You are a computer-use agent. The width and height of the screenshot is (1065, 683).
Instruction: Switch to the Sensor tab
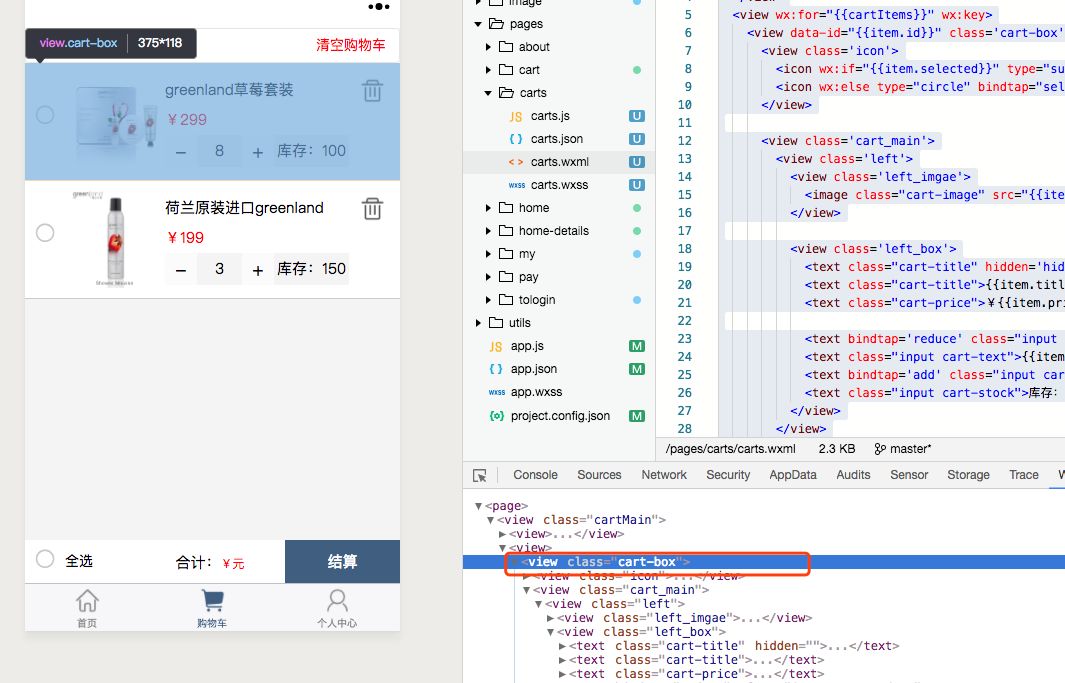coord(909,475)
